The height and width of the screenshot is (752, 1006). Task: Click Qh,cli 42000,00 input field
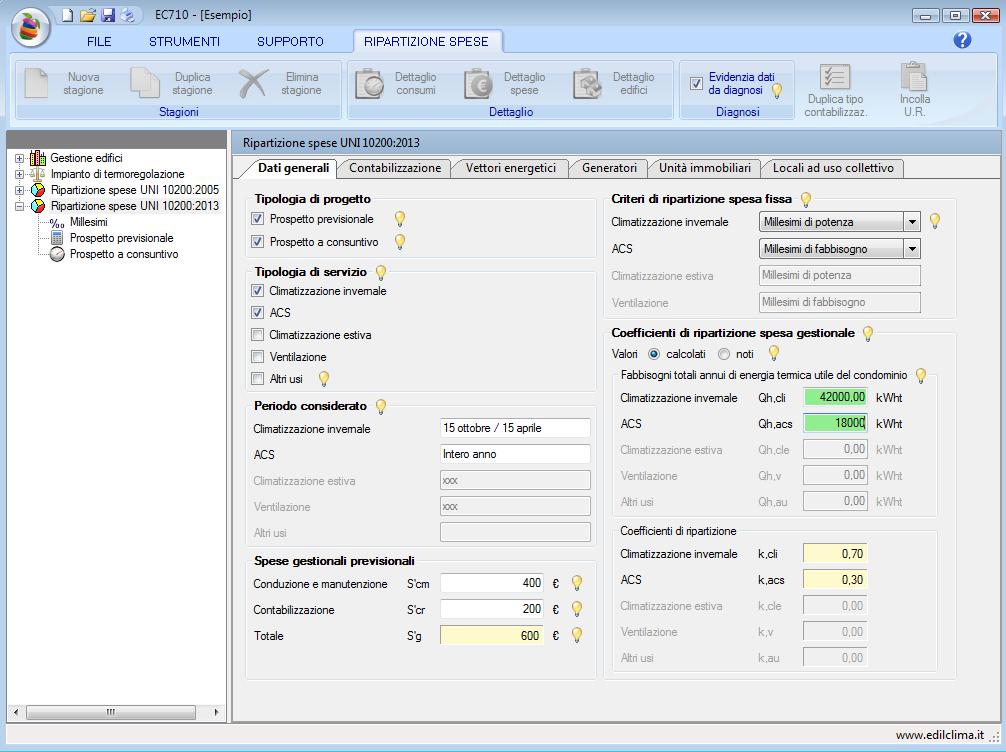(x=835, y=397)
